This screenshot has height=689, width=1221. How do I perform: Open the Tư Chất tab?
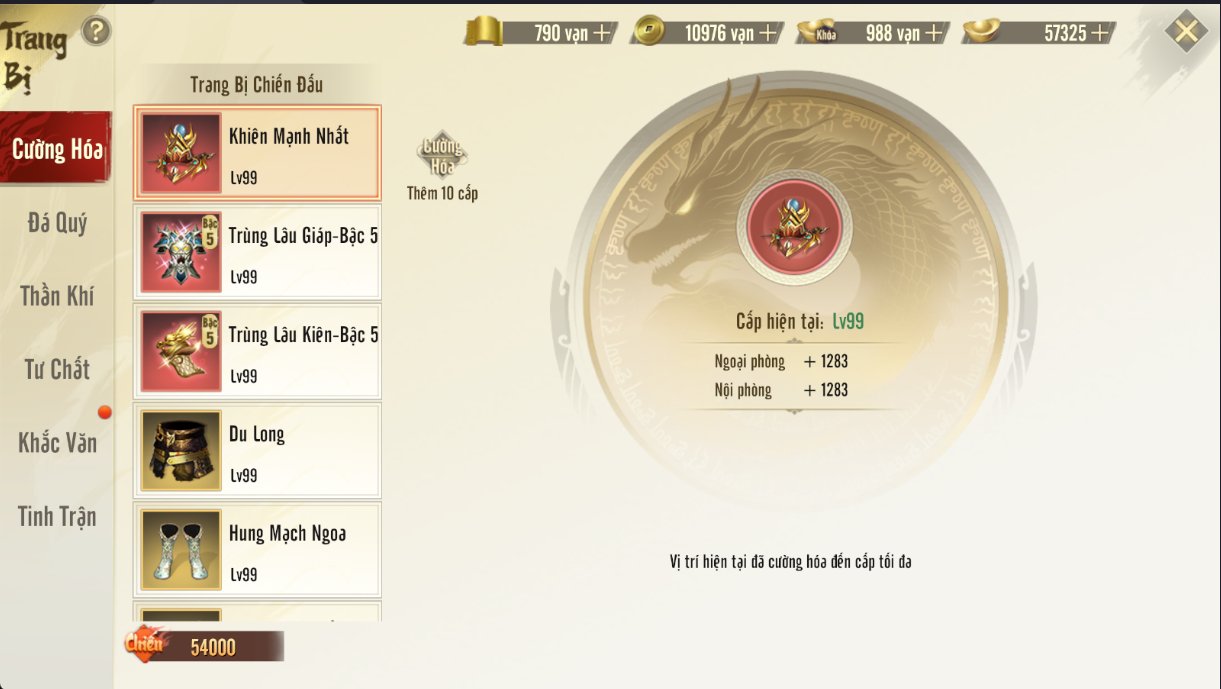(57, 369)
